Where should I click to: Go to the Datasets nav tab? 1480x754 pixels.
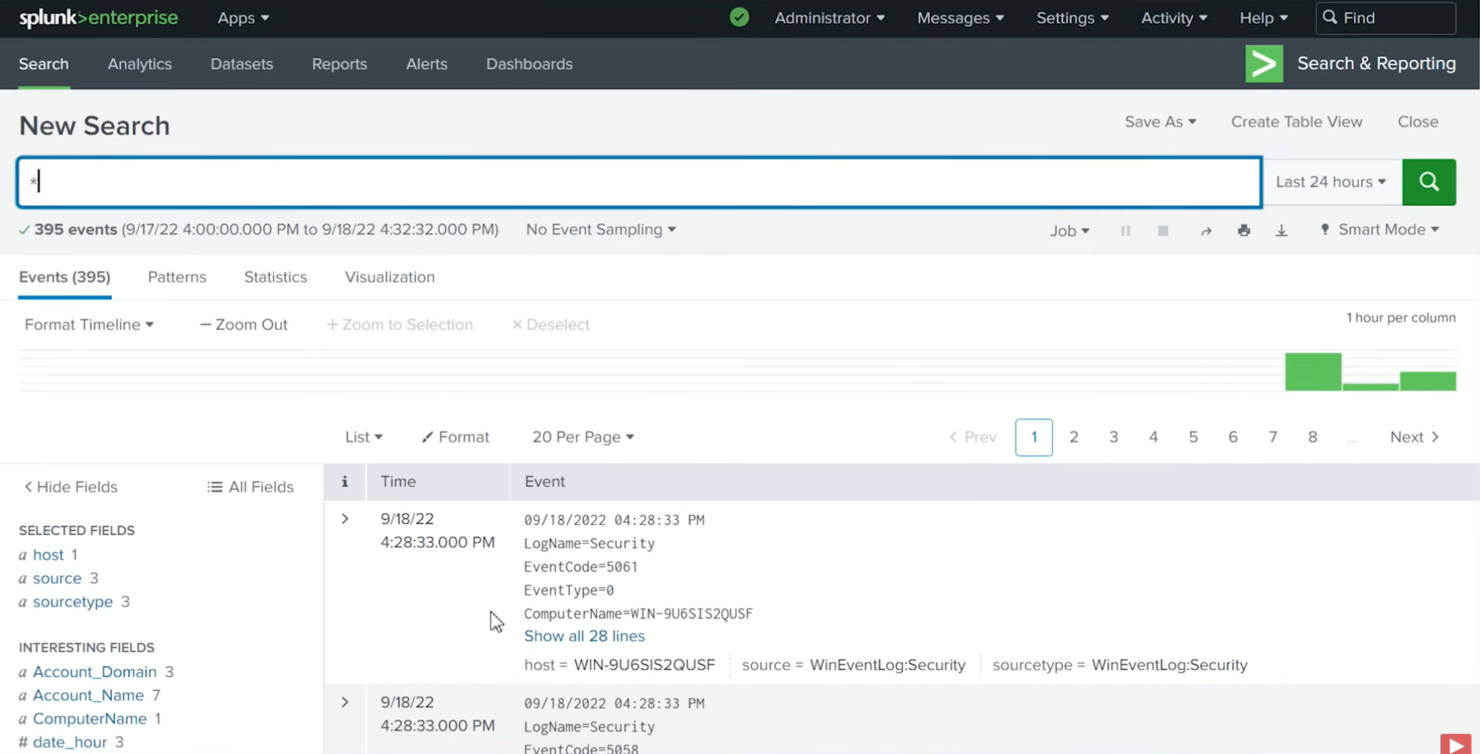[242, 64]
